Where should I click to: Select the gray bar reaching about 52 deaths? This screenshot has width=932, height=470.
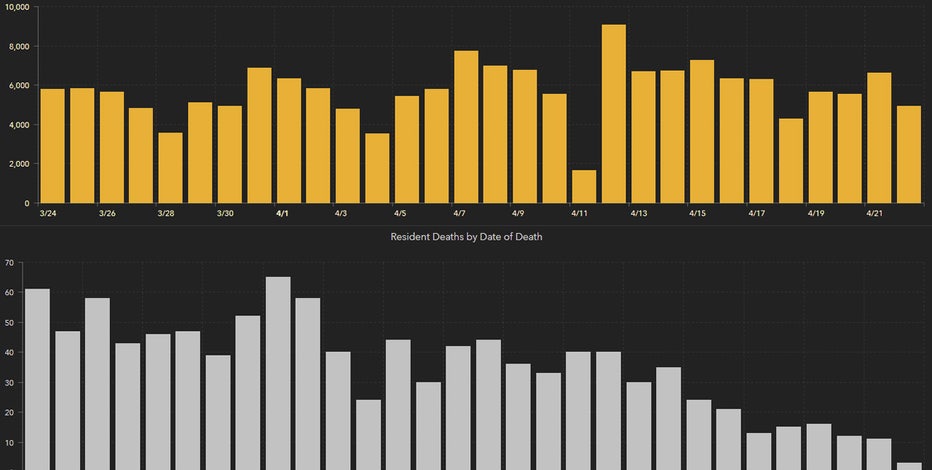248,393
